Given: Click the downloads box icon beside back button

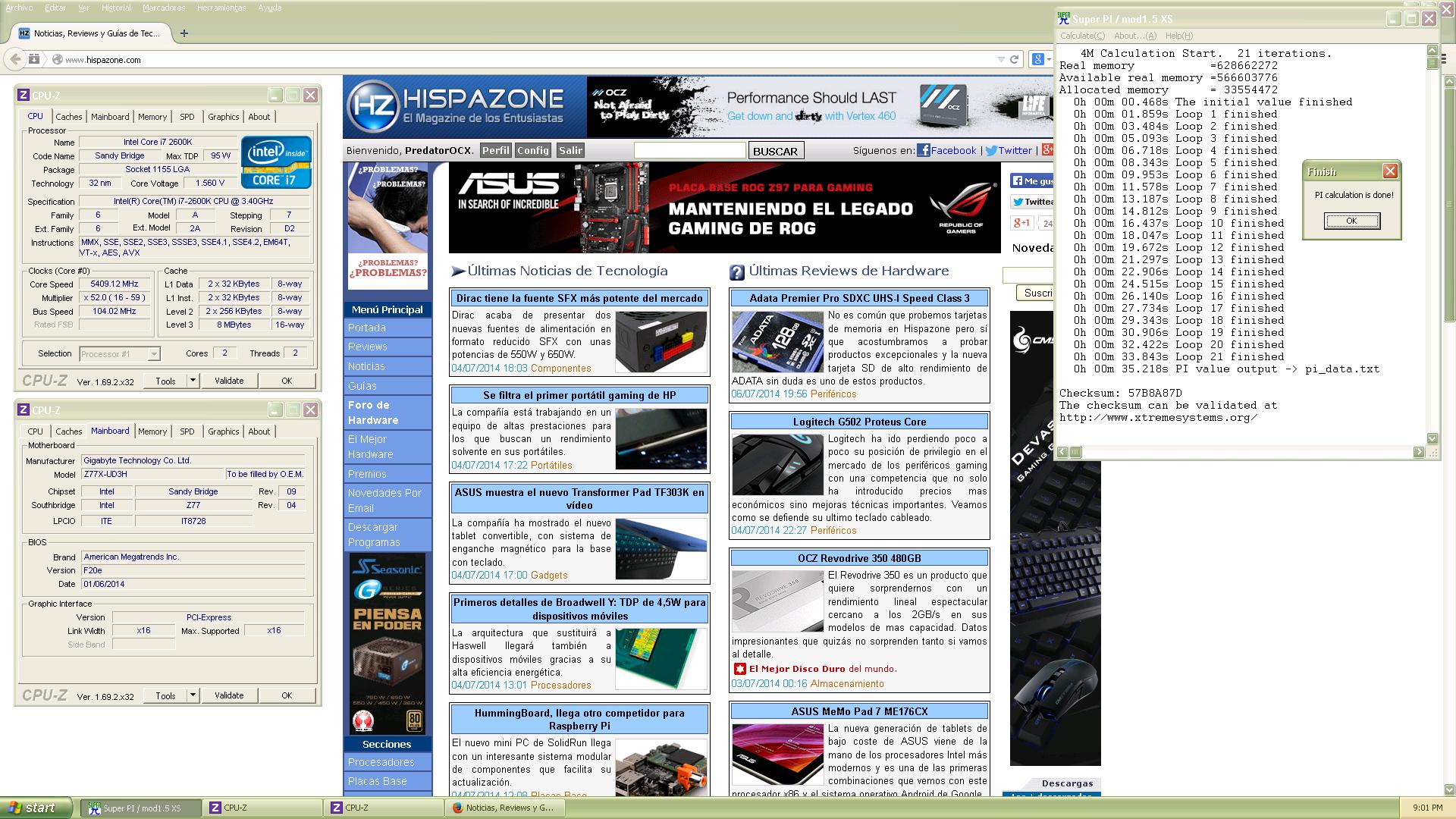Looking at the screenshot, I should (33, 59).
